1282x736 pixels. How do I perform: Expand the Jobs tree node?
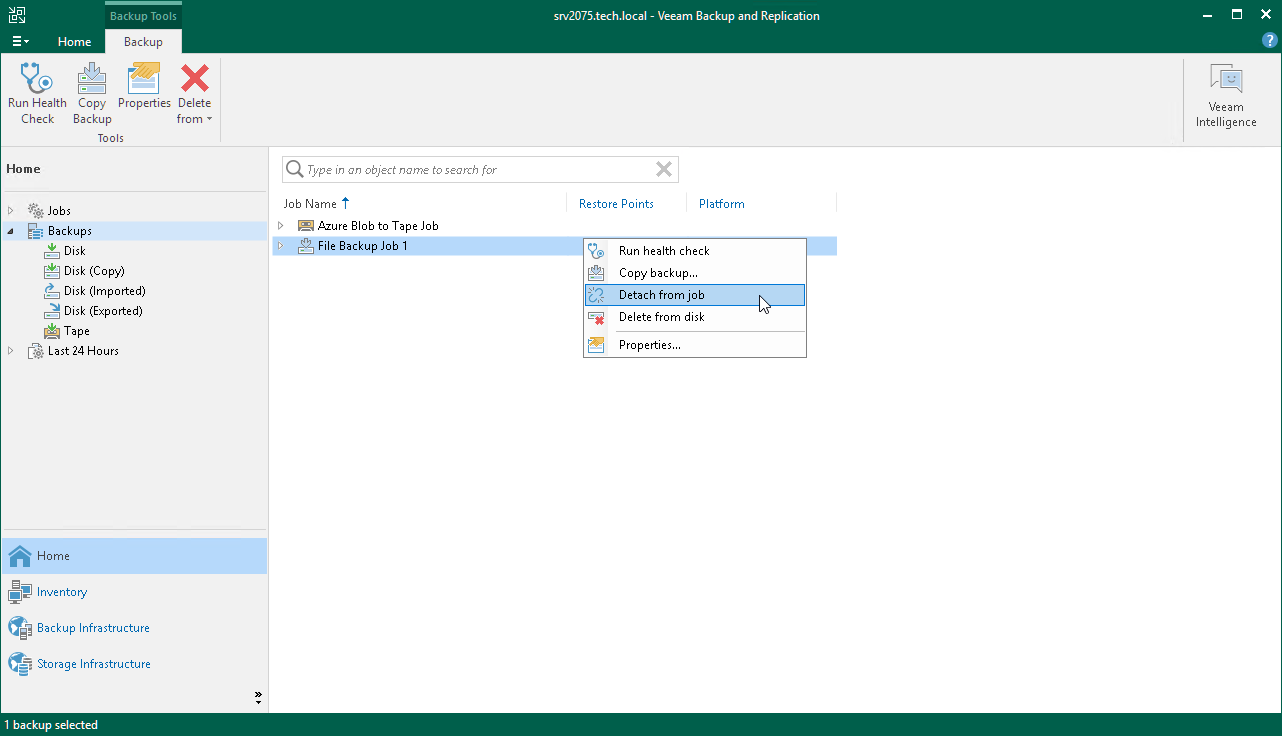click(x=10, y=210)
